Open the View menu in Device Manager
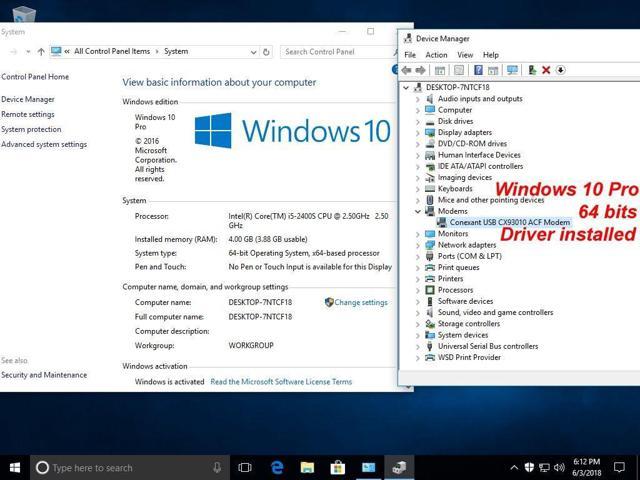 tap(465, 55)
